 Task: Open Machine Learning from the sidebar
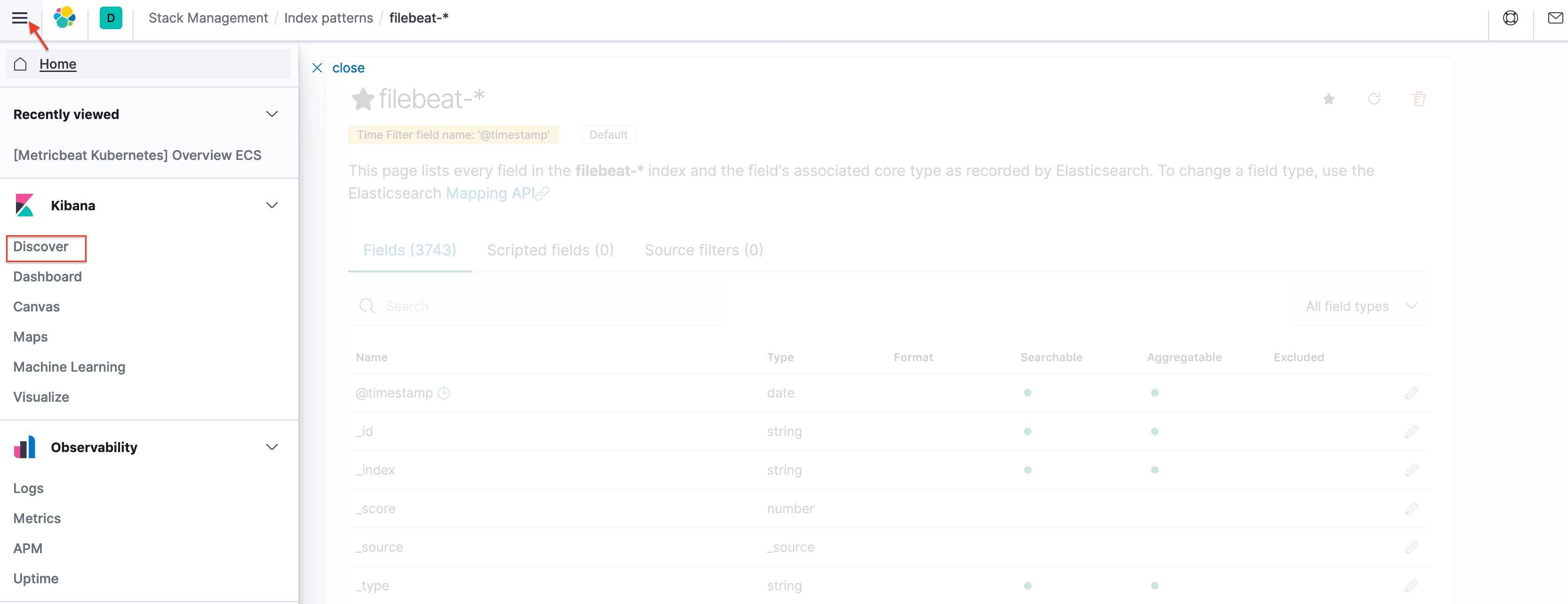(x=69, y=366)
